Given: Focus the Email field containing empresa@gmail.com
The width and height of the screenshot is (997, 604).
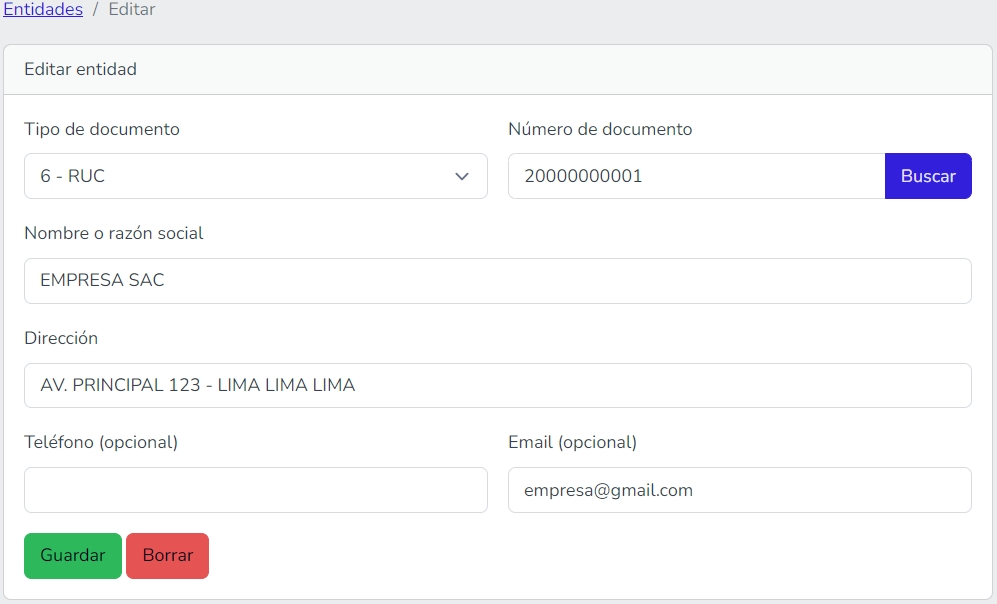Looking at the screenshot, I should coord(739,490).
